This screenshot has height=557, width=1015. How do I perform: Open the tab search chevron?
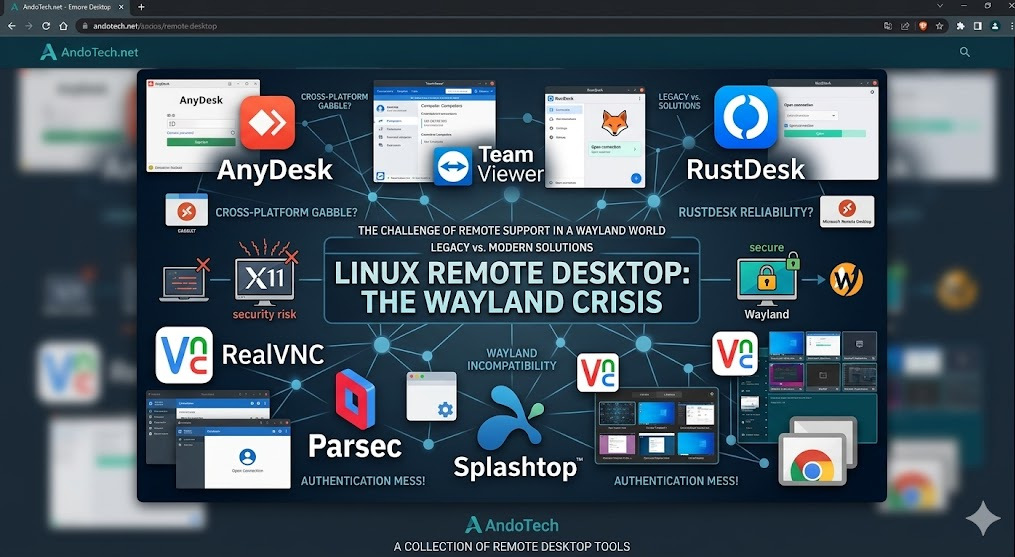click(x=940, y=6)
